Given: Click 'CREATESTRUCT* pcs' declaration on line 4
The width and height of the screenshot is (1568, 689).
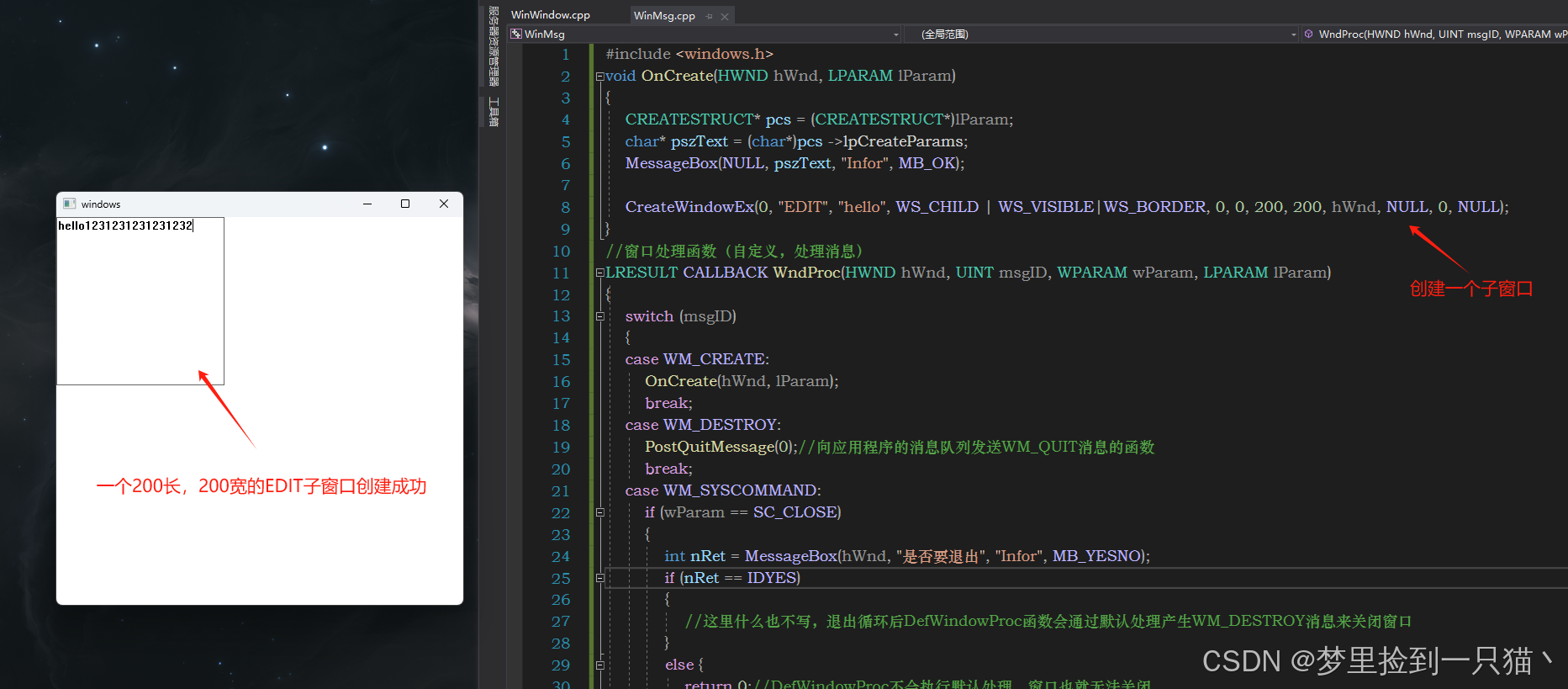Looking at the screenshot, I should tap(708, 119).
